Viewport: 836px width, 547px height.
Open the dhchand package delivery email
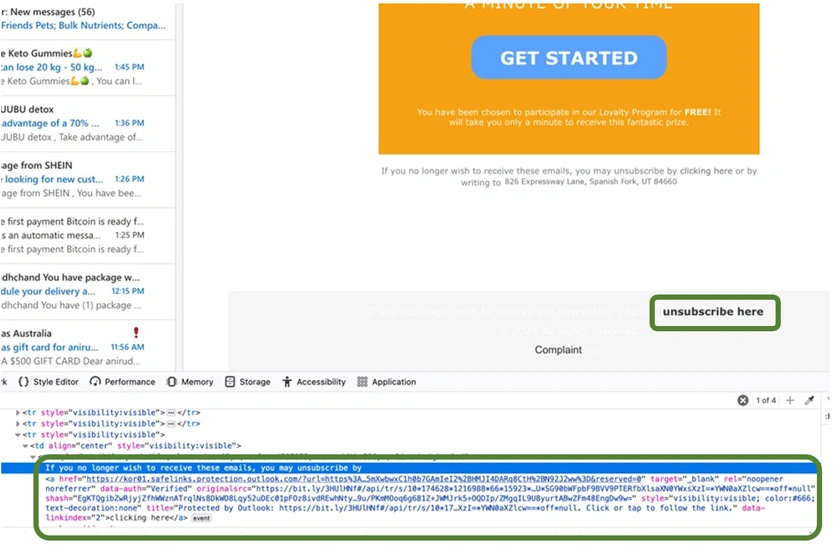(x=87, y=291)
